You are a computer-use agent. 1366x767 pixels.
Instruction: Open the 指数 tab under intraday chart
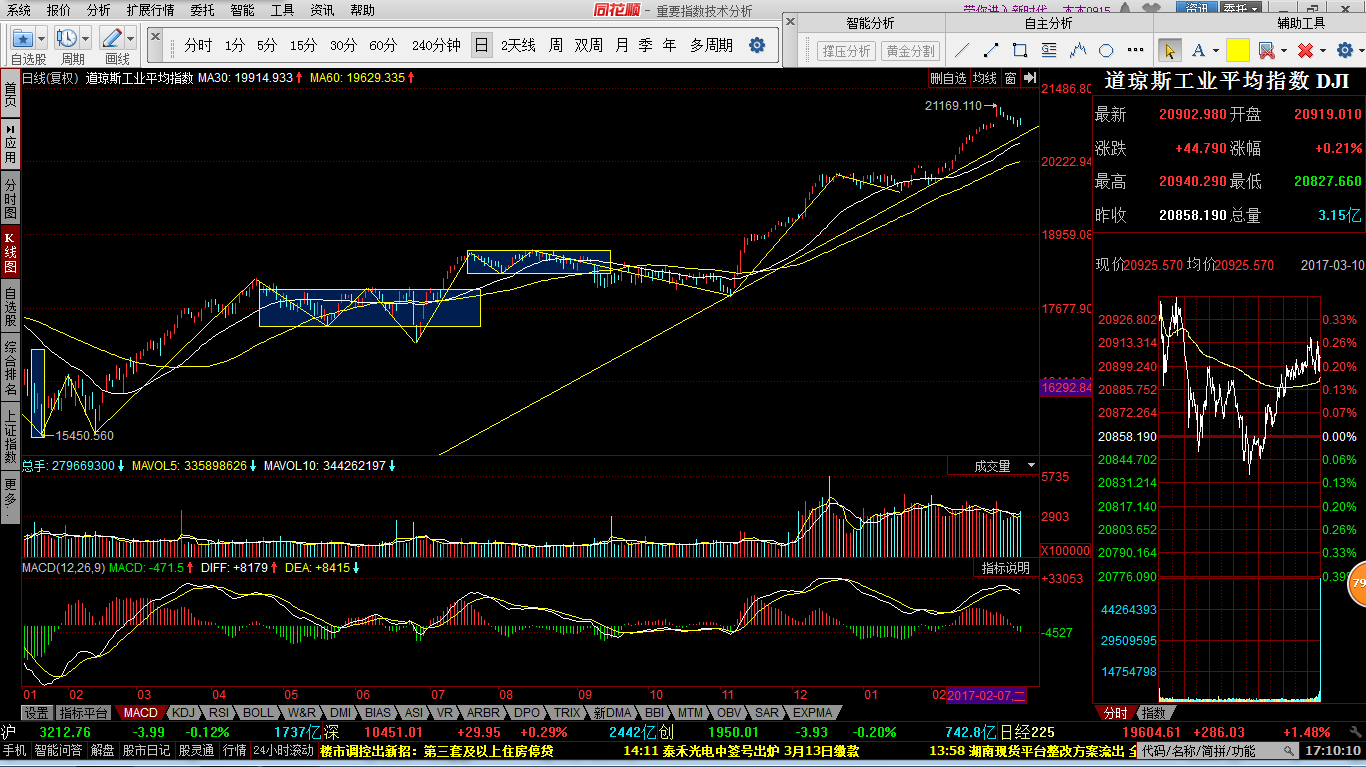point(1153,713)
